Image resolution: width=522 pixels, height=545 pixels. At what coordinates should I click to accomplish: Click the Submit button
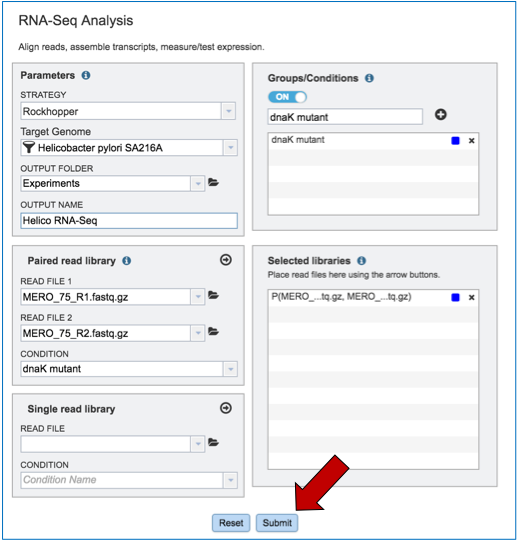pyautogui.click(x=277, y=523)
